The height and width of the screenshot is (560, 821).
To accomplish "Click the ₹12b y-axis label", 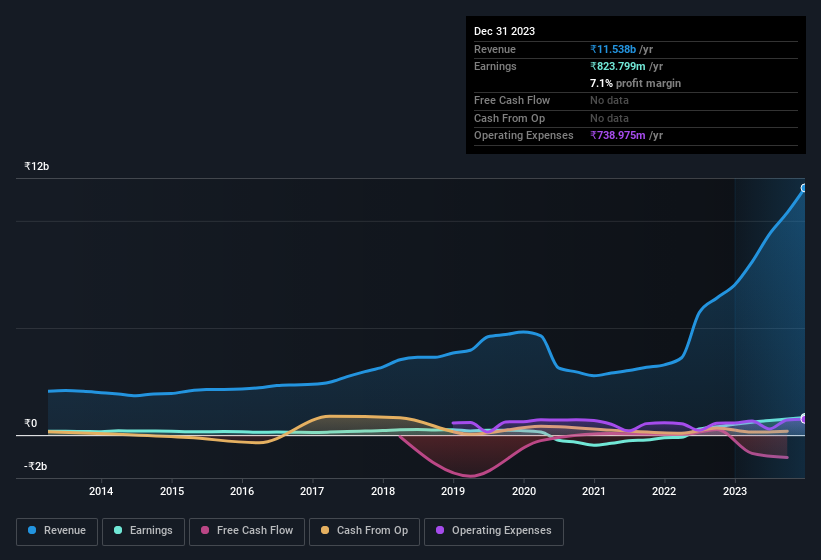I will (x=36, y=166).
